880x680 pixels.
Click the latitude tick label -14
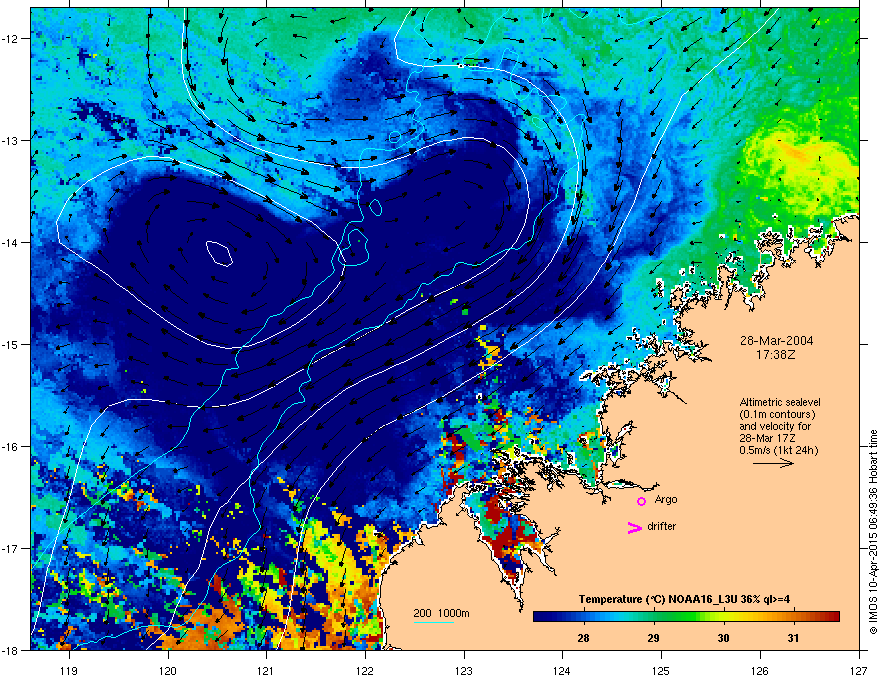click(x=11, y=242)
